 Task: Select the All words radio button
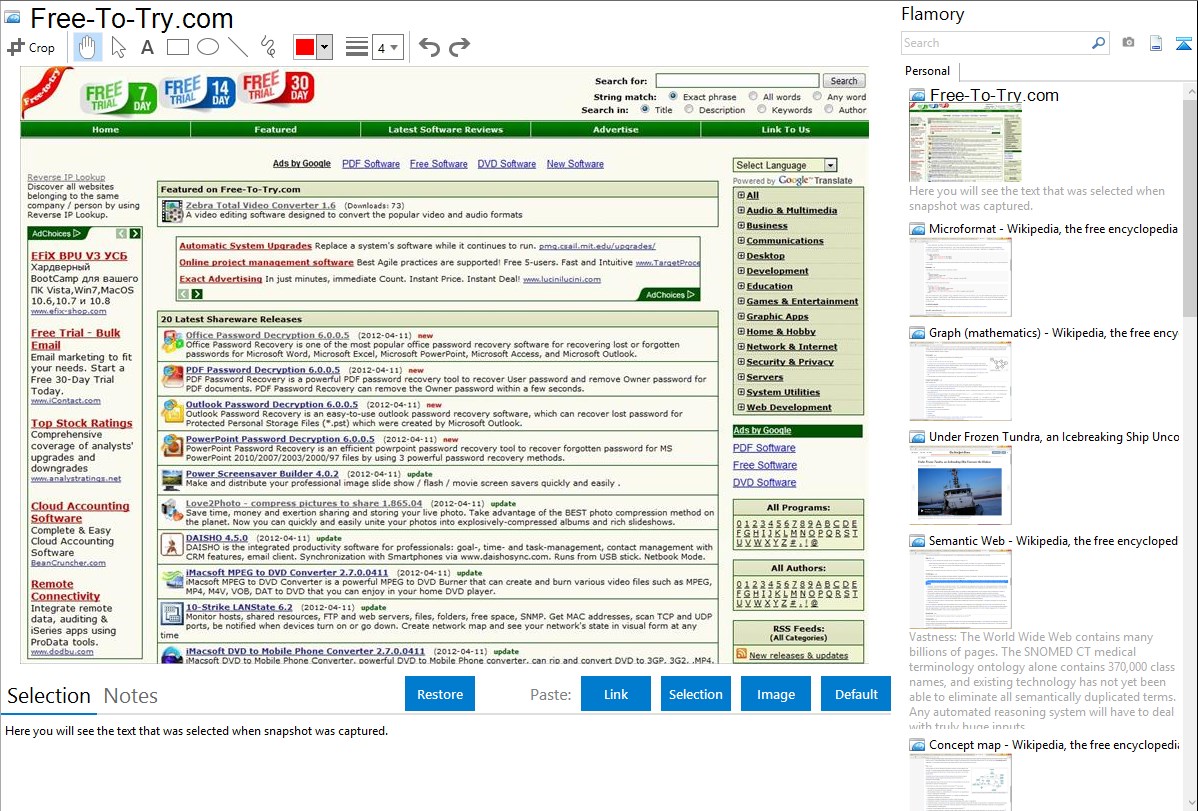[753, 96]
